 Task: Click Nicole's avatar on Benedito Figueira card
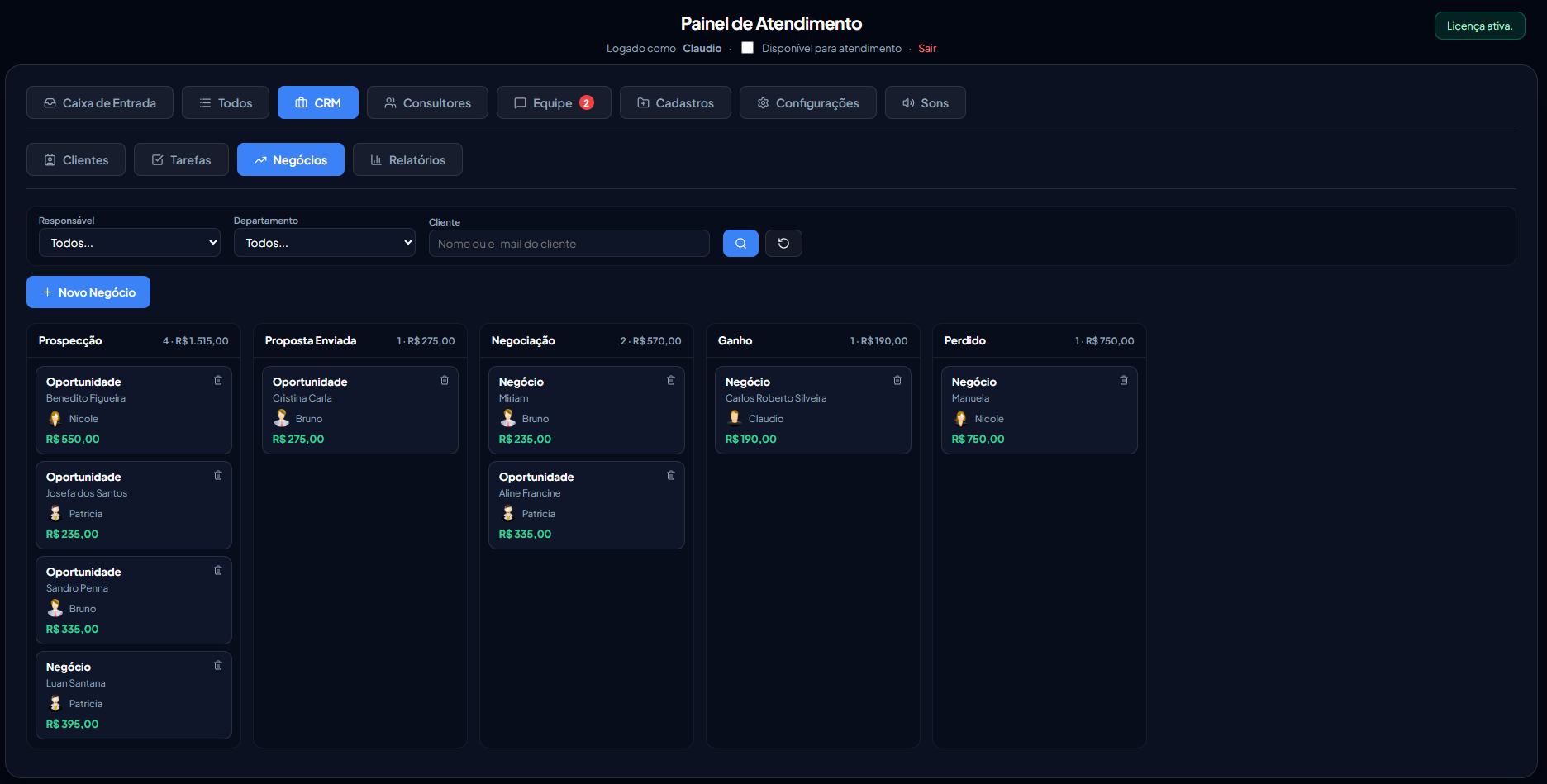click(x=55, y=418)
